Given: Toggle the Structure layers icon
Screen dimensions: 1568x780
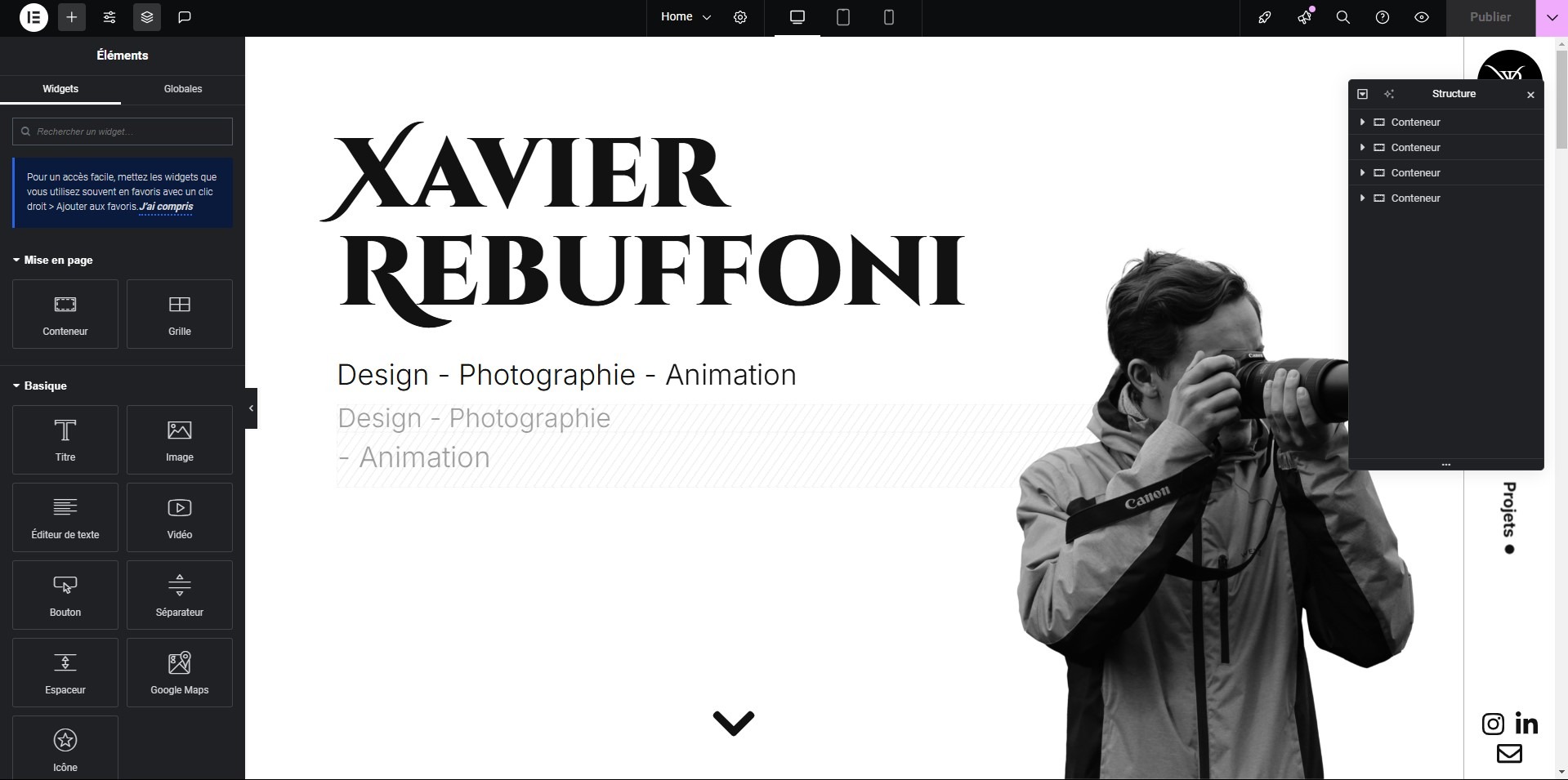Looking at the screenshot, I should click(x=147, y=17).
